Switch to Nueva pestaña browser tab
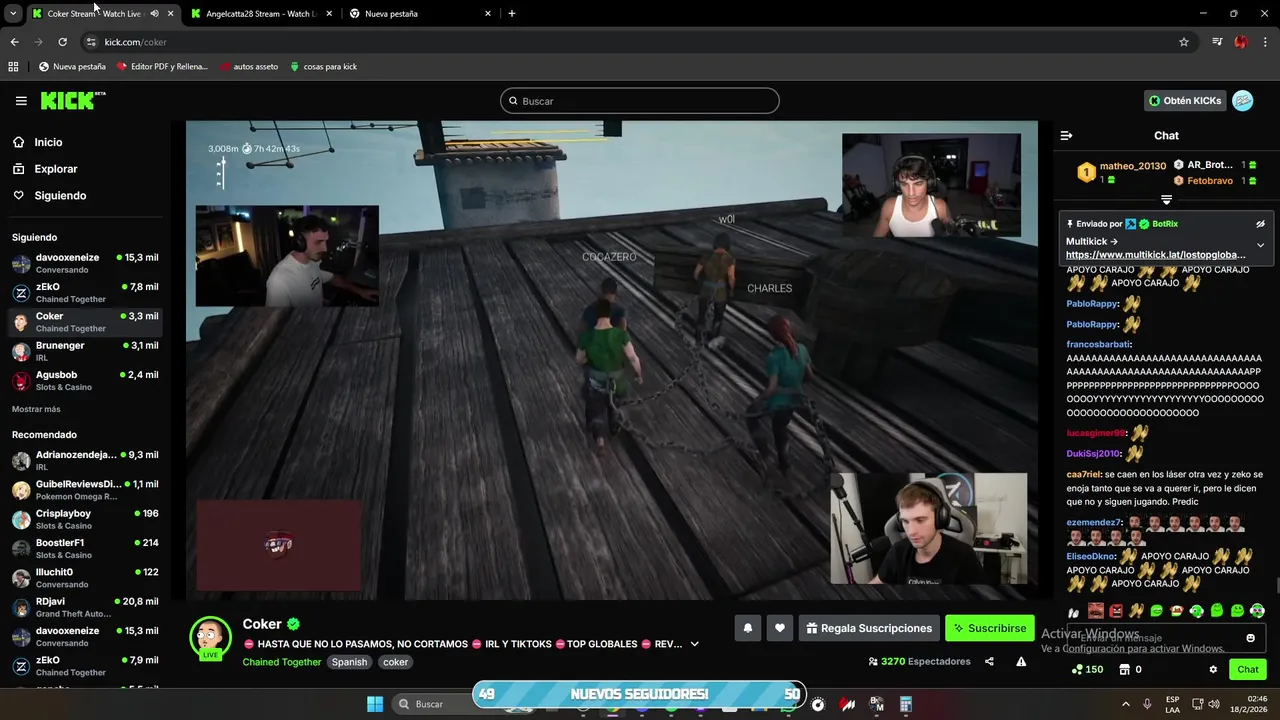1280x720 pixels. 418,14
